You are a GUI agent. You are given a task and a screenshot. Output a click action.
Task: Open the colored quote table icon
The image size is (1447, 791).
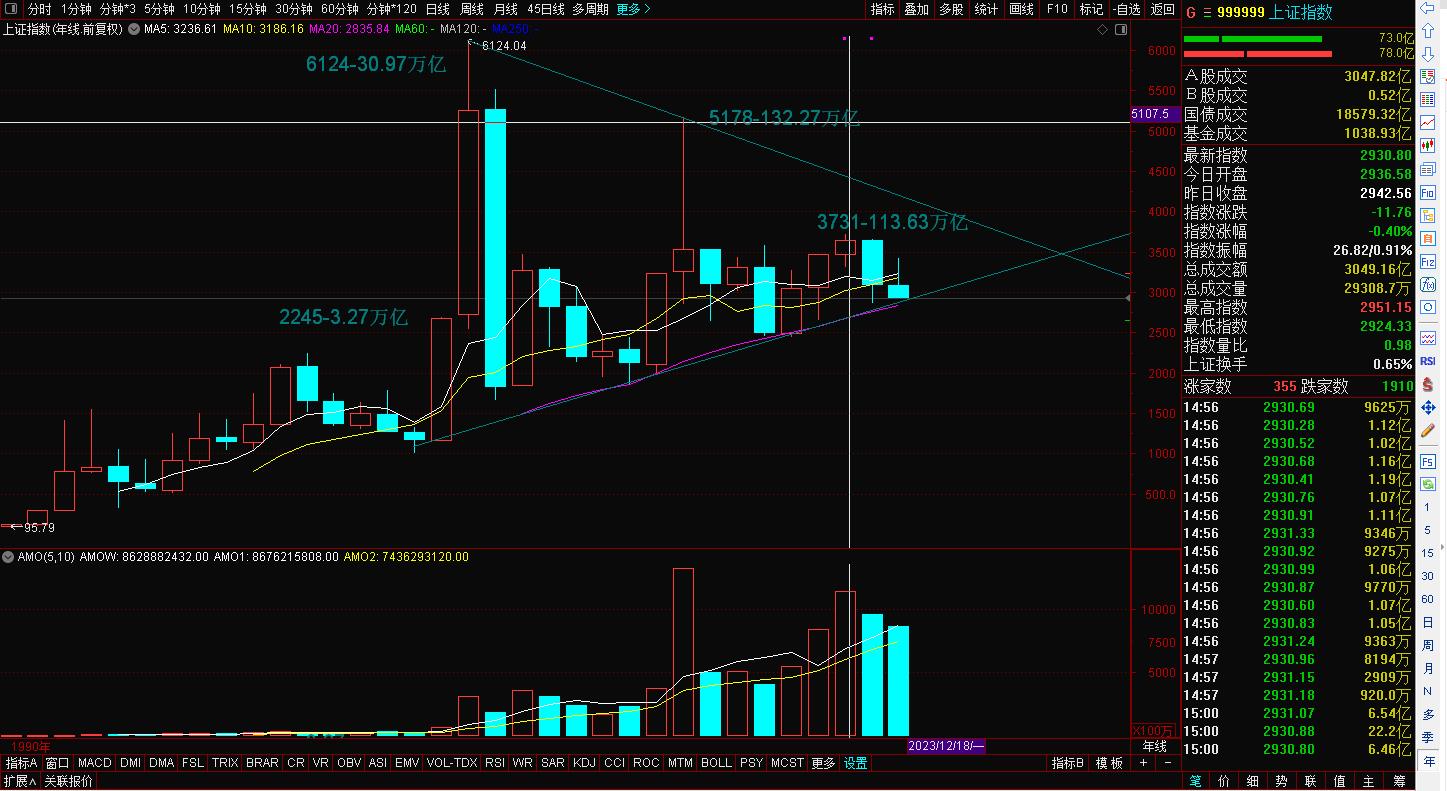click(1427, 100)
